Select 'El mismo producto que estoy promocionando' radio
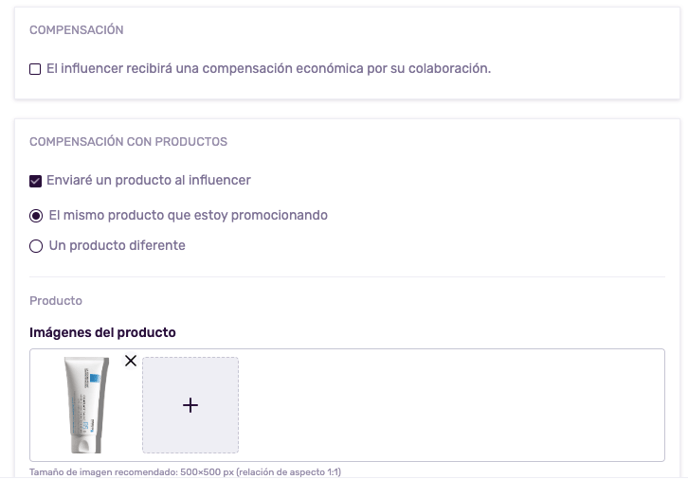The height and width of the screenshot is (479, 688). click(x=36, y=216)
